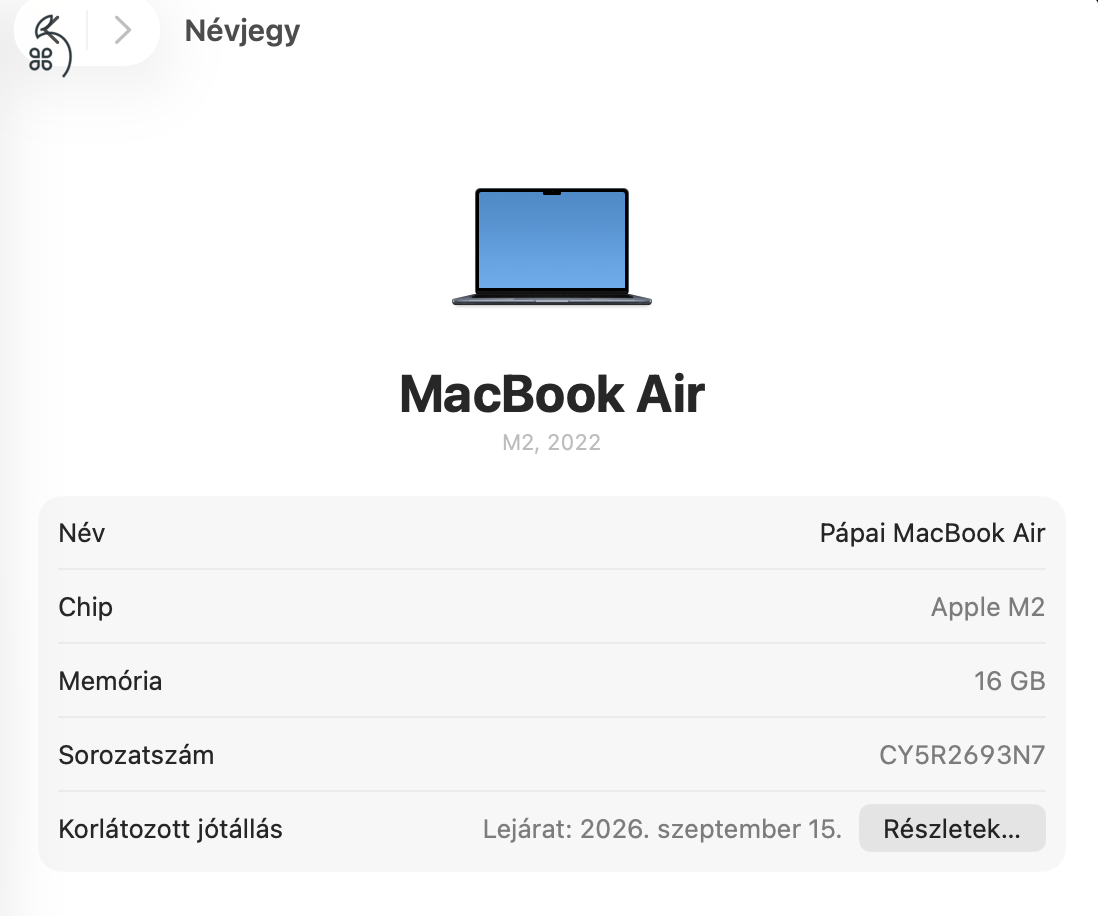Click the Apple M2 chip value

click(x=987, y=607)
